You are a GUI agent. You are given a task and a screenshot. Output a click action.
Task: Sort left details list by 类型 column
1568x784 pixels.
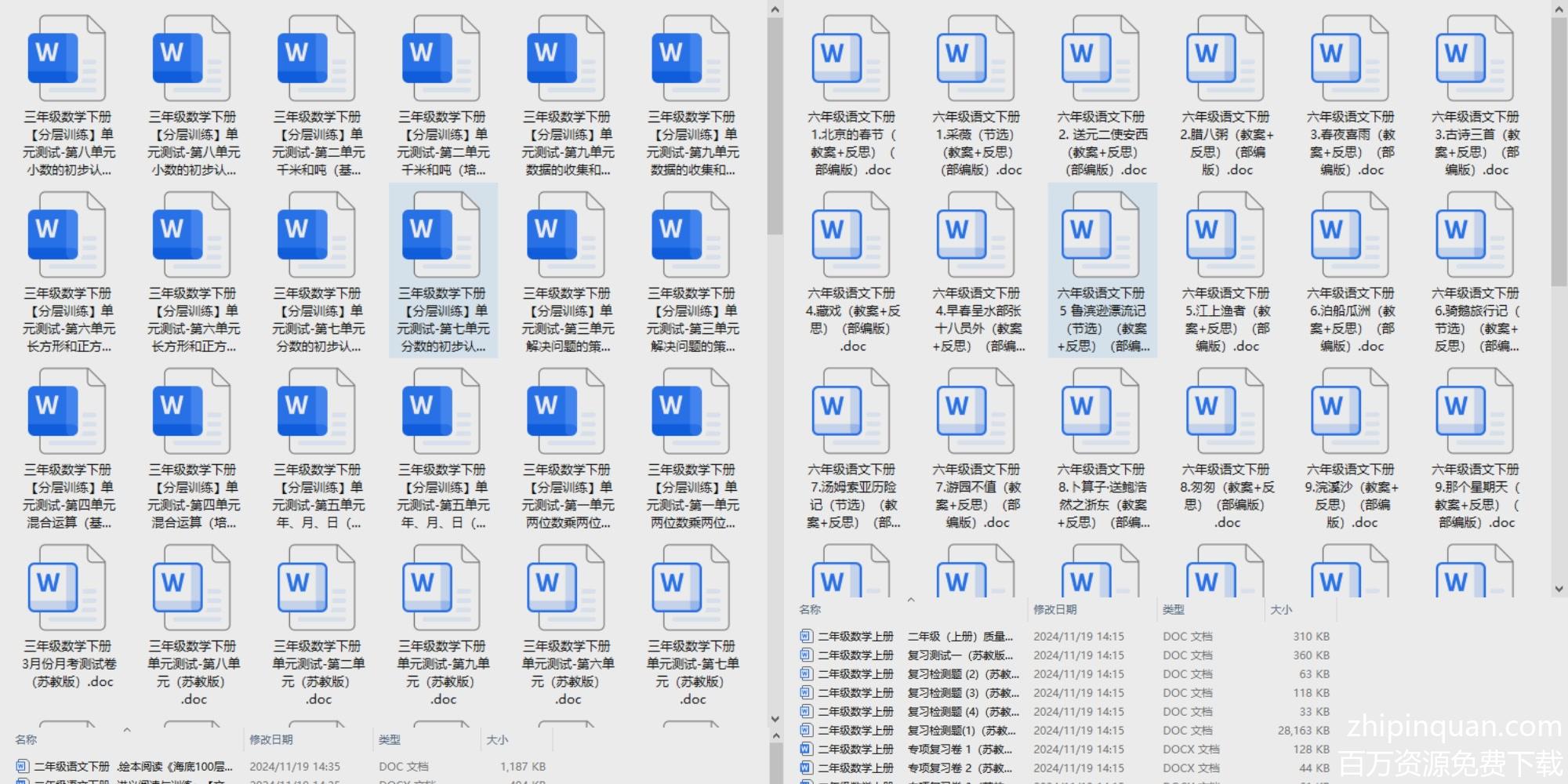[390, 739]
